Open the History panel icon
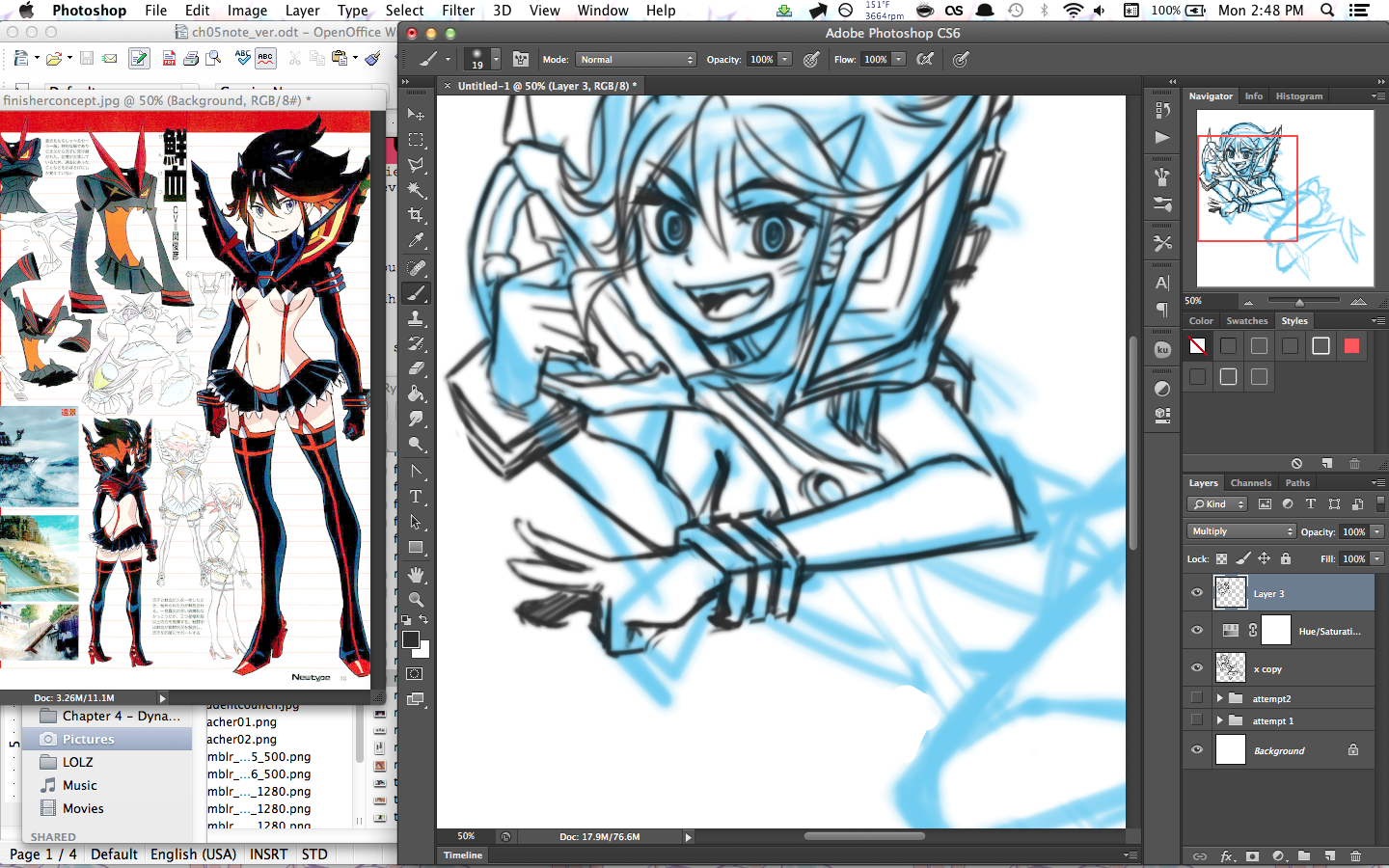Screen dimensions: 1389x868 1162,111
